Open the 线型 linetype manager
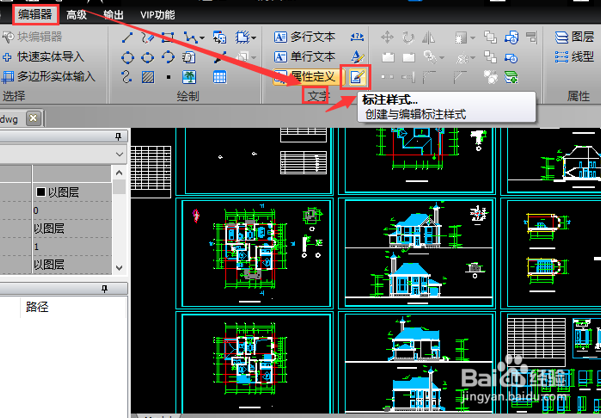Viewport: 601px width, 418px height. click(574, 57)
